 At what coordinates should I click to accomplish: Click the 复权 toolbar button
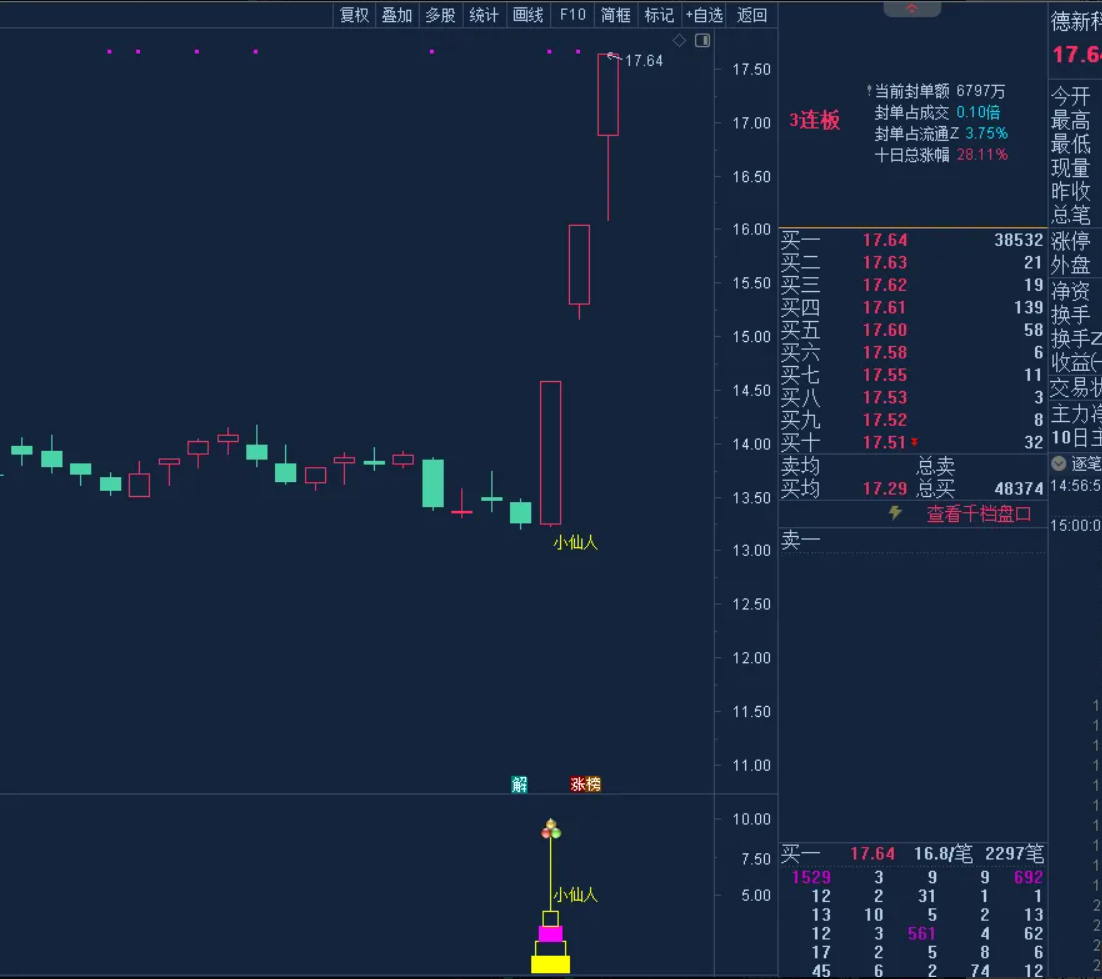[x=354, y=14]
